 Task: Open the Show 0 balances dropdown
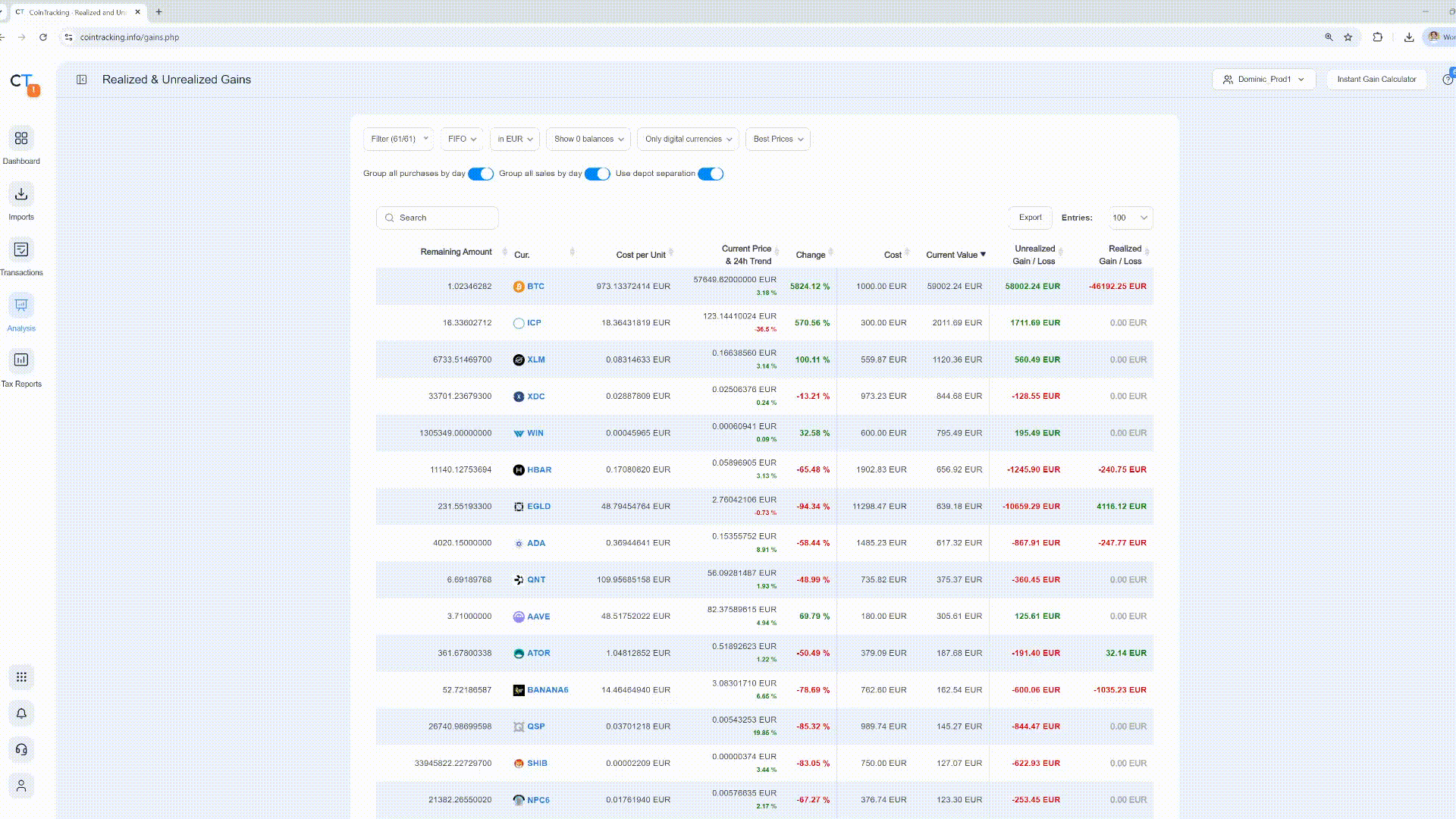tap(588, 139)
